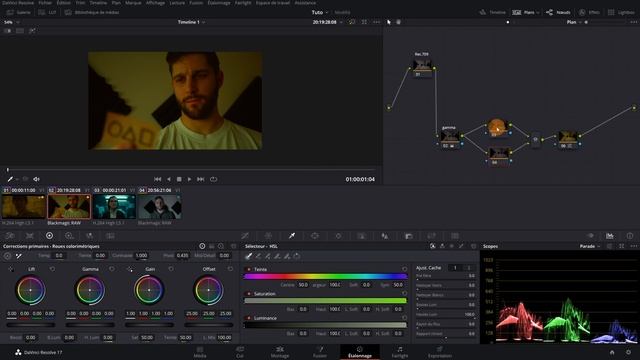Open the Fichier menu

45,3
